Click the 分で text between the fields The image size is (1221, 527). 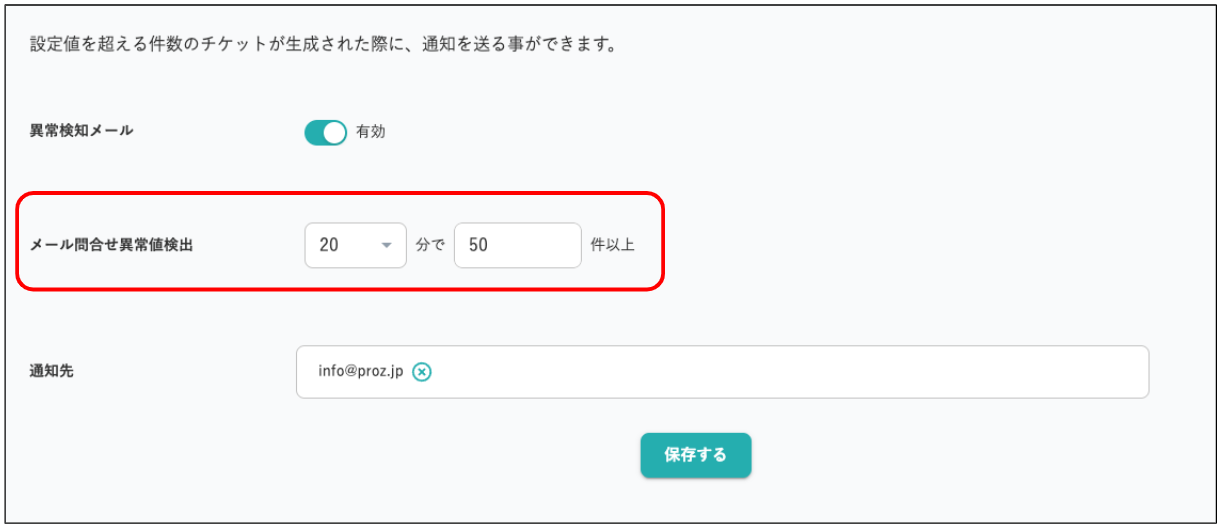pyautogui.click(x=430, y=245)
